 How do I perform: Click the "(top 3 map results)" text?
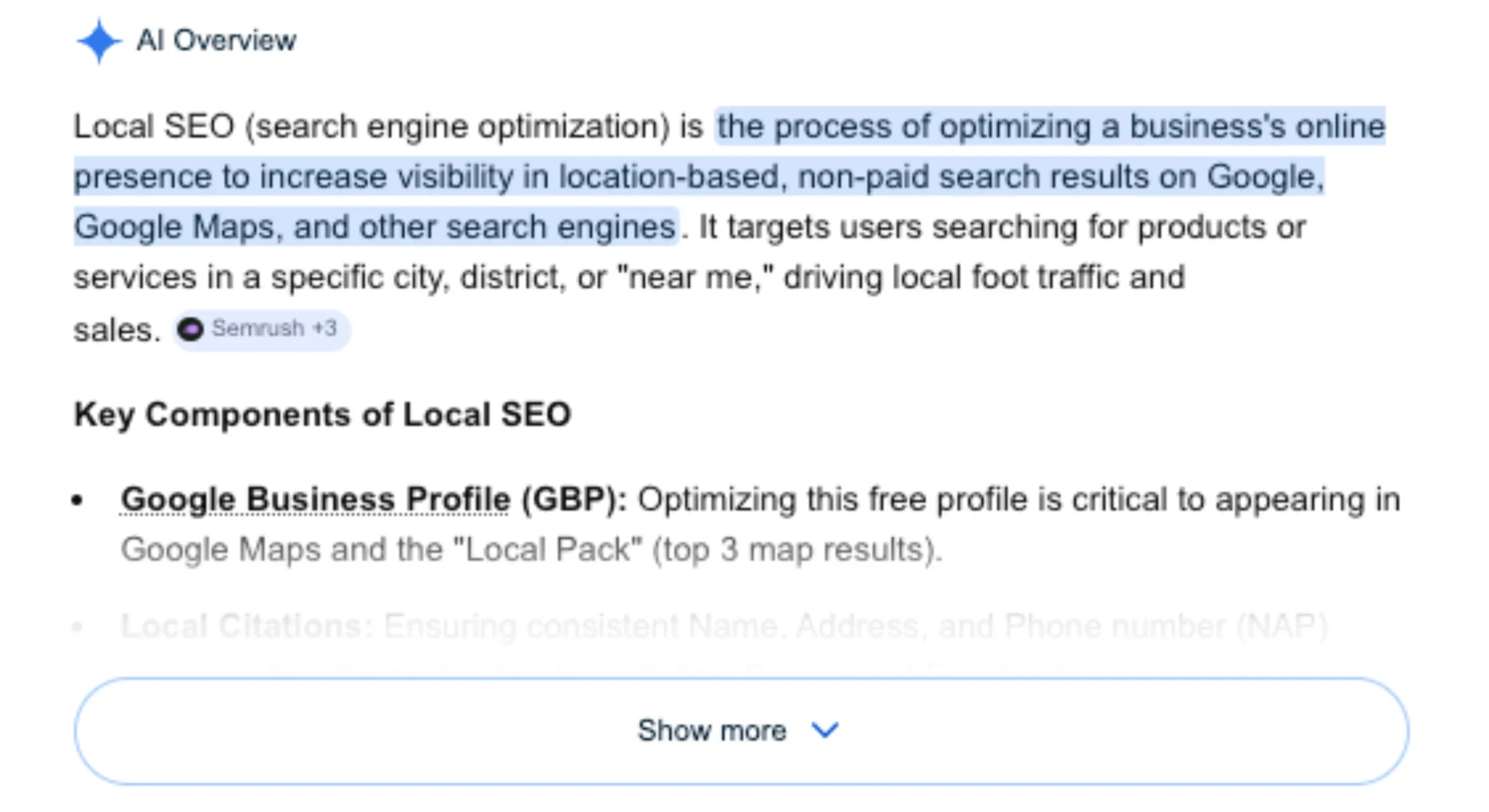coord(796,550)
